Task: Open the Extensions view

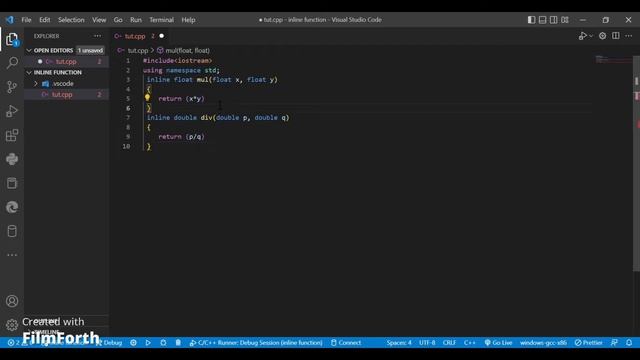Action: [x=12, y=135]
